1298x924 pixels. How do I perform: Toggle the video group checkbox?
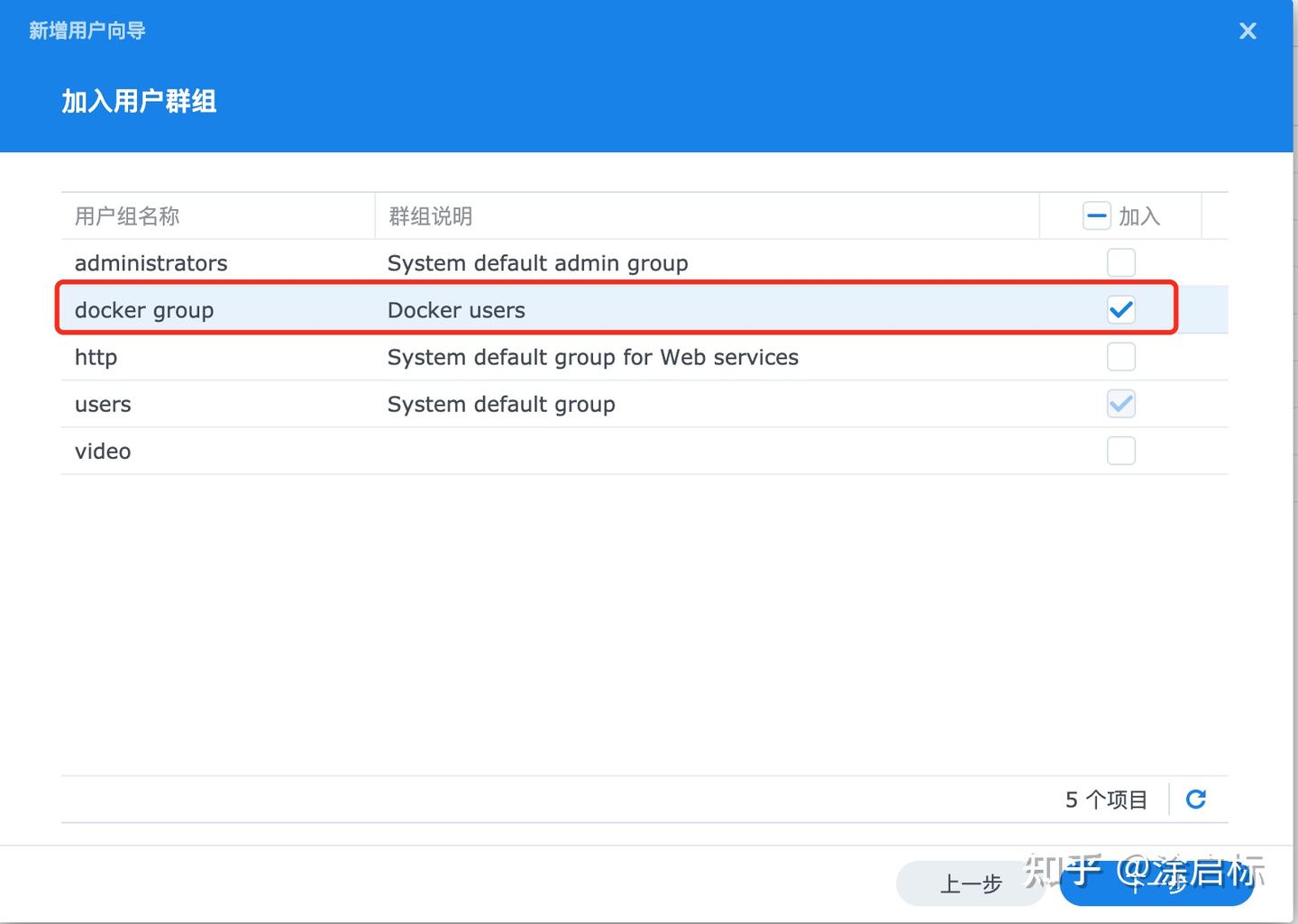point(1120,451)
